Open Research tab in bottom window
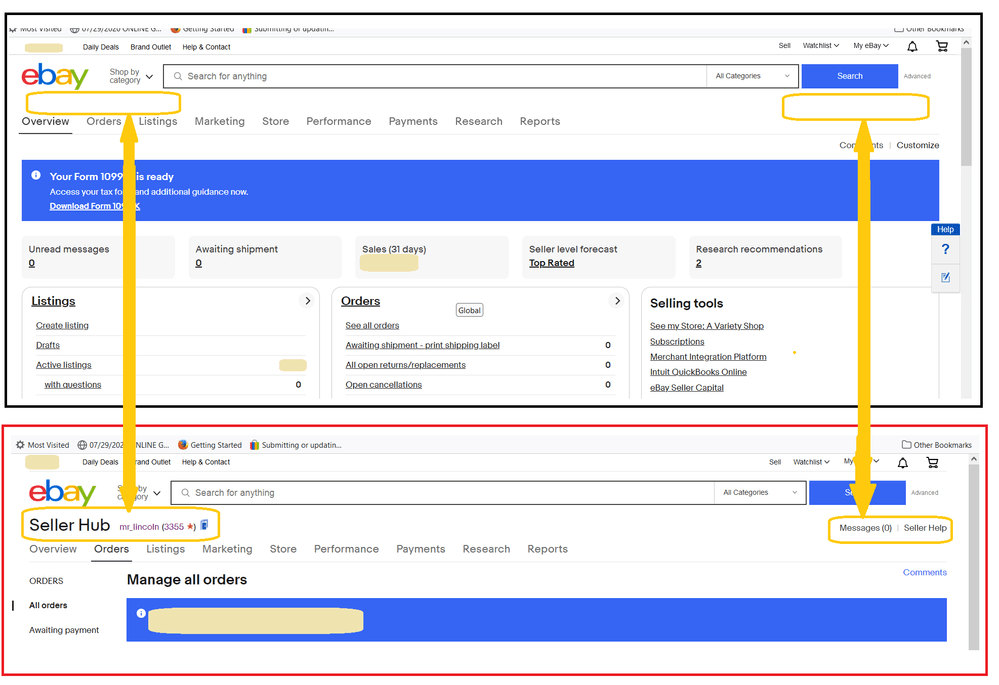The image size is (999, 685). pos(486,549)
